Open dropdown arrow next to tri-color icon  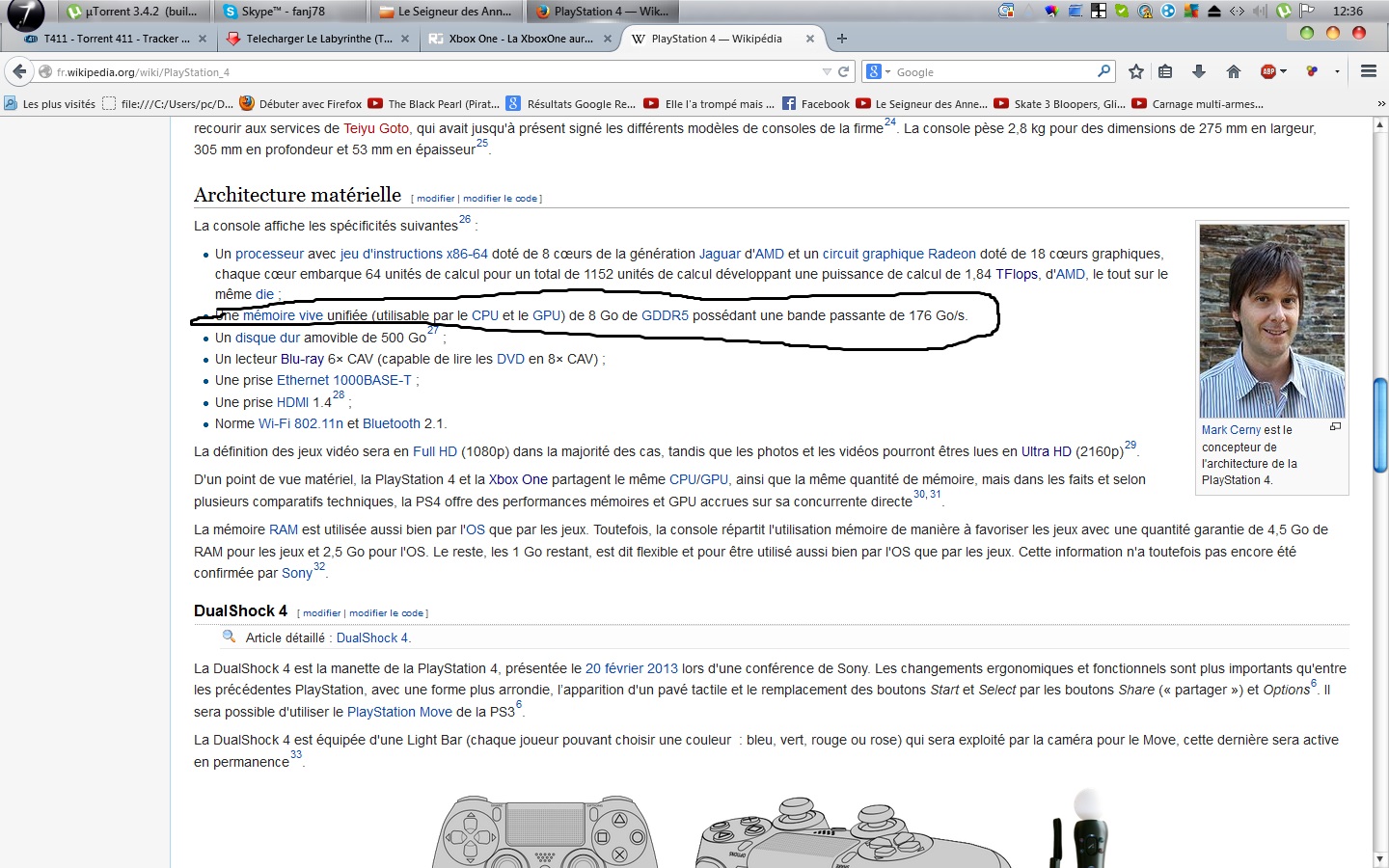[1337, 71]
